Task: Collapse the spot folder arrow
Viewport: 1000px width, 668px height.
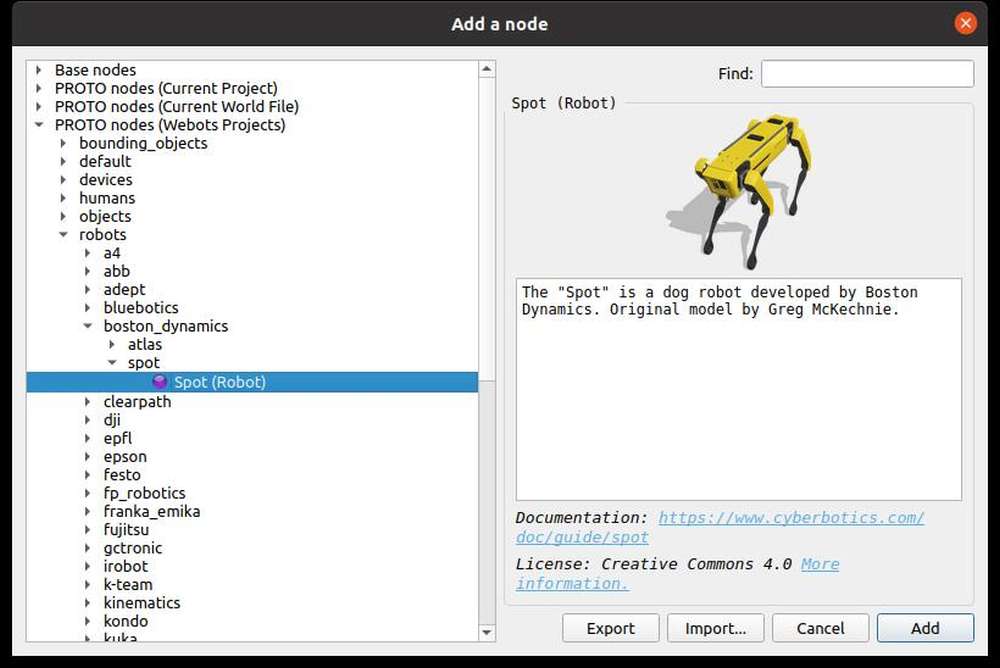Action: 112,362
